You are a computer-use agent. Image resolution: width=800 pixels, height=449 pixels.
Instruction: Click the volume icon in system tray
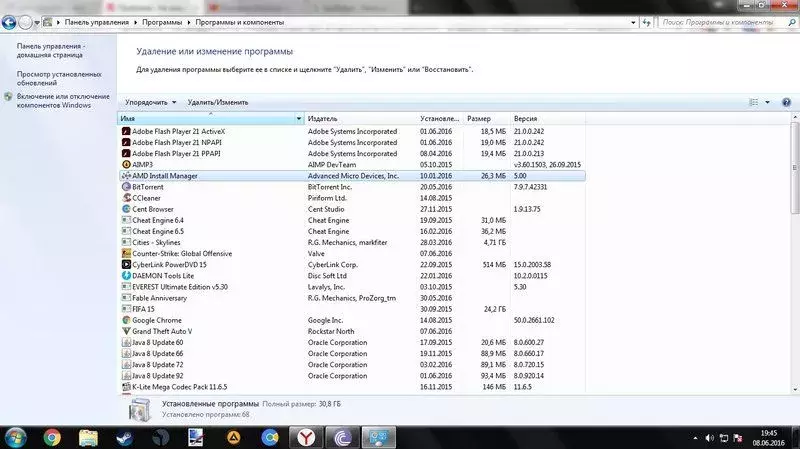point(709,438)
